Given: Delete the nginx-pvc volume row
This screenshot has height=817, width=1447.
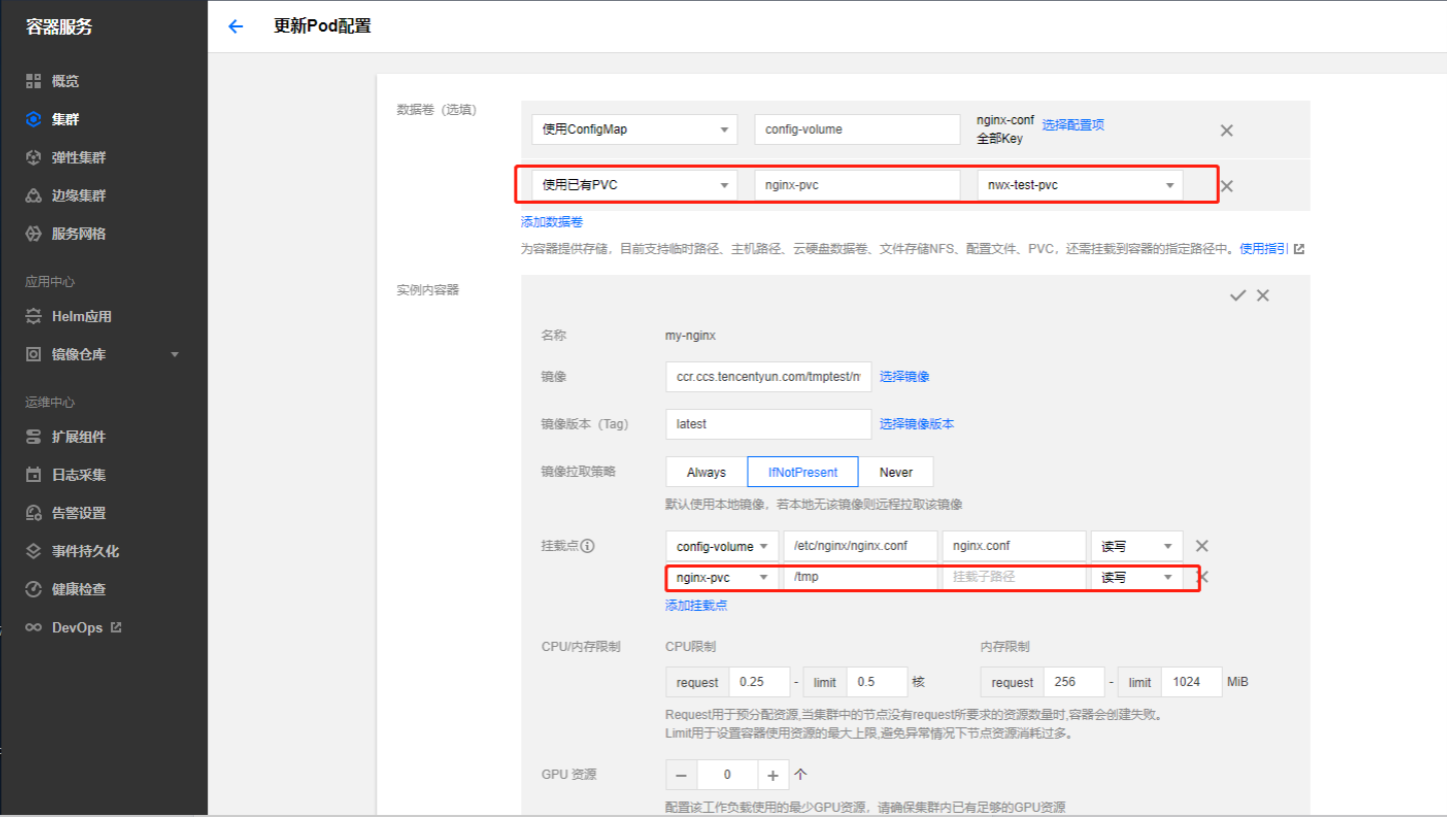Looking at the screenshot, I should 1227,186.
